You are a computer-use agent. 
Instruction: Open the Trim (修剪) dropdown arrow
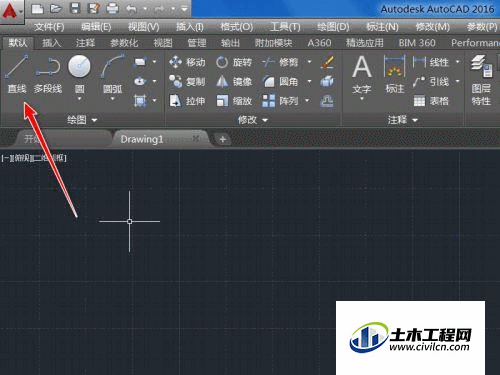(x=309, y=62)
